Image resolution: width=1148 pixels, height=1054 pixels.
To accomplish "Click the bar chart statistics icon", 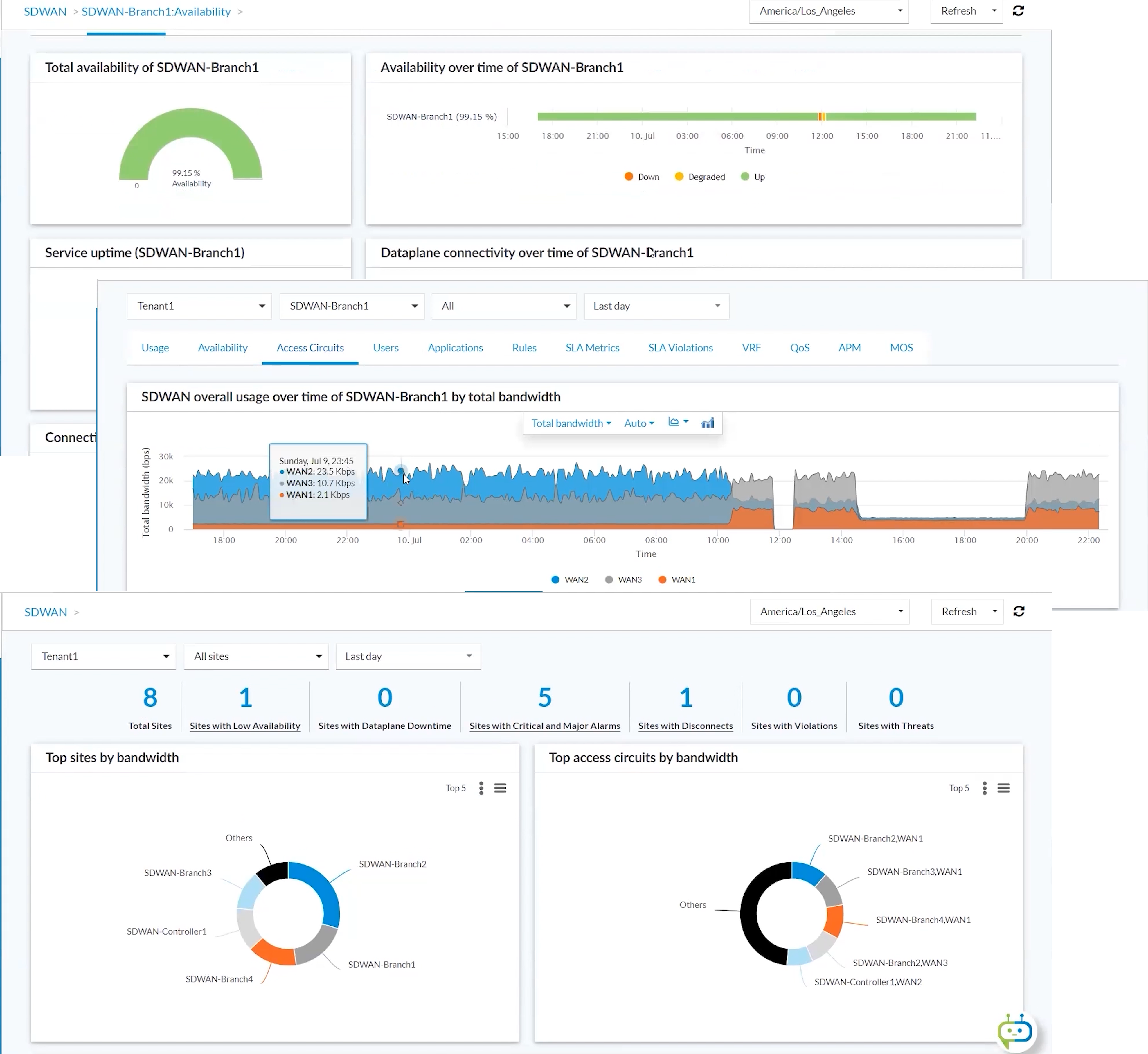I will pyautogui.click(x=707, y=423).
